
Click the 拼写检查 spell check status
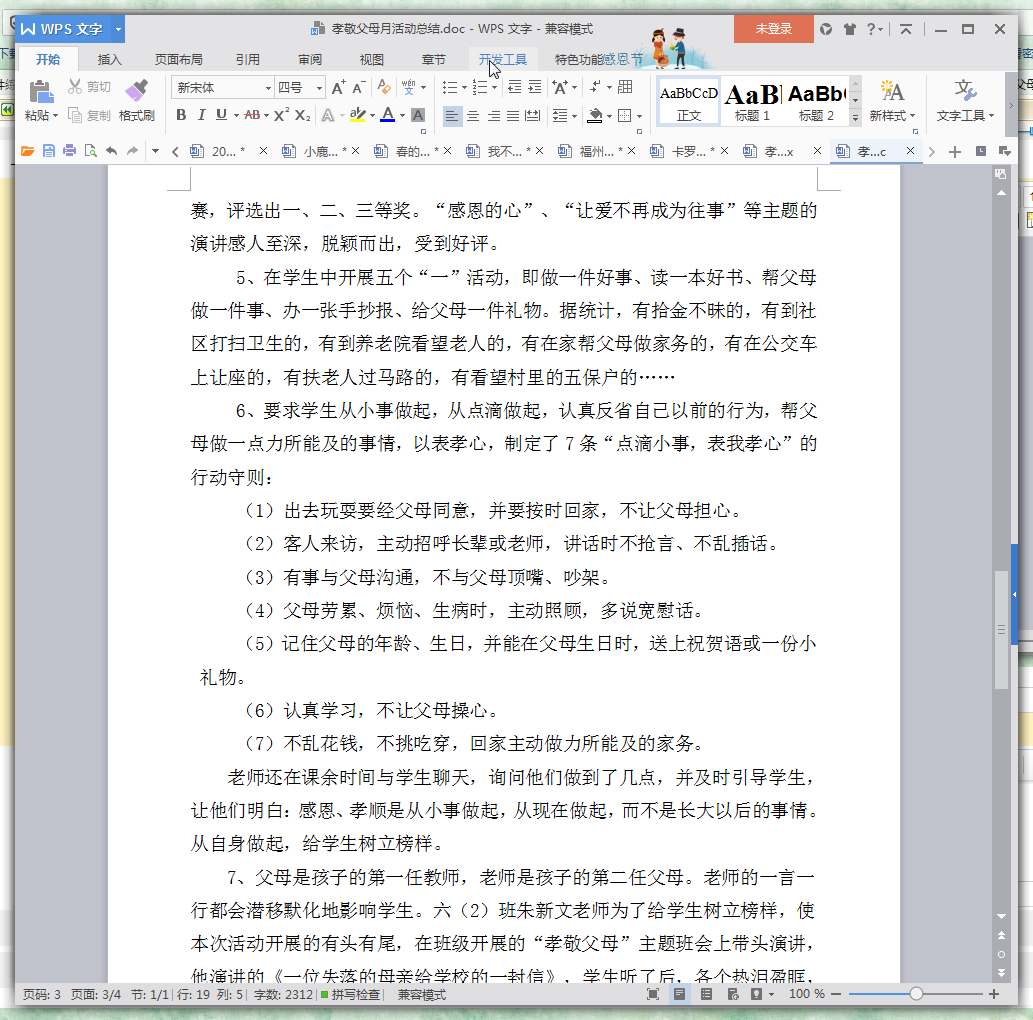pyautogui.click(x=350, y=994)
